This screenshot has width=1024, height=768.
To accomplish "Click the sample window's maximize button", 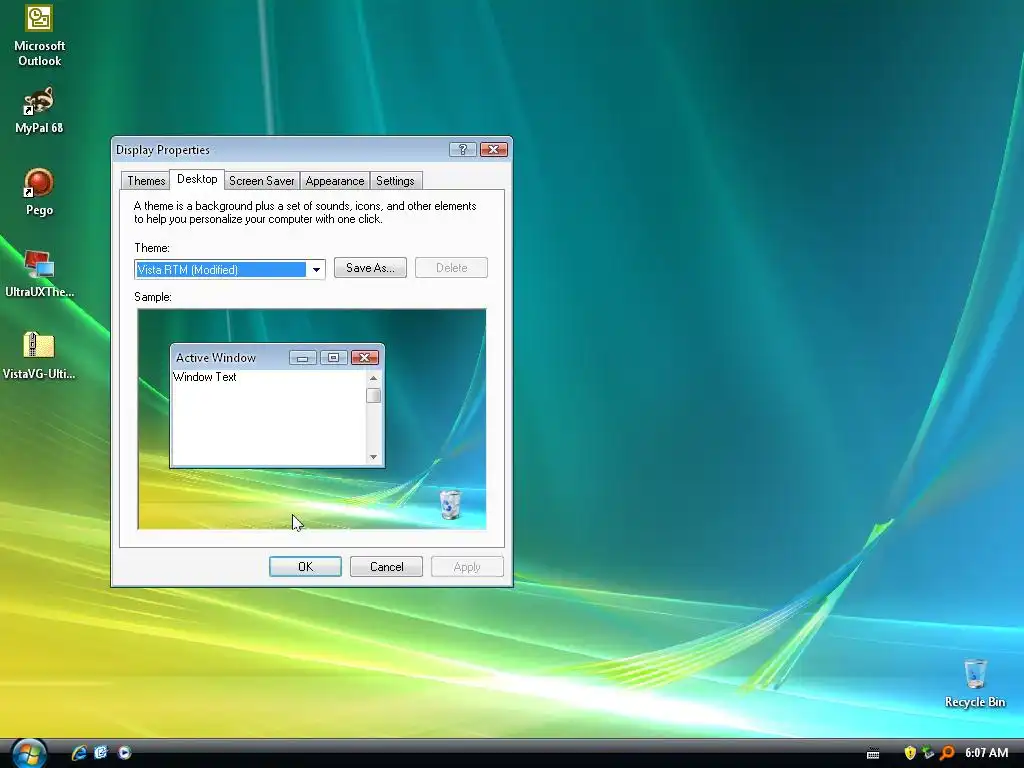I will [333, 358].
